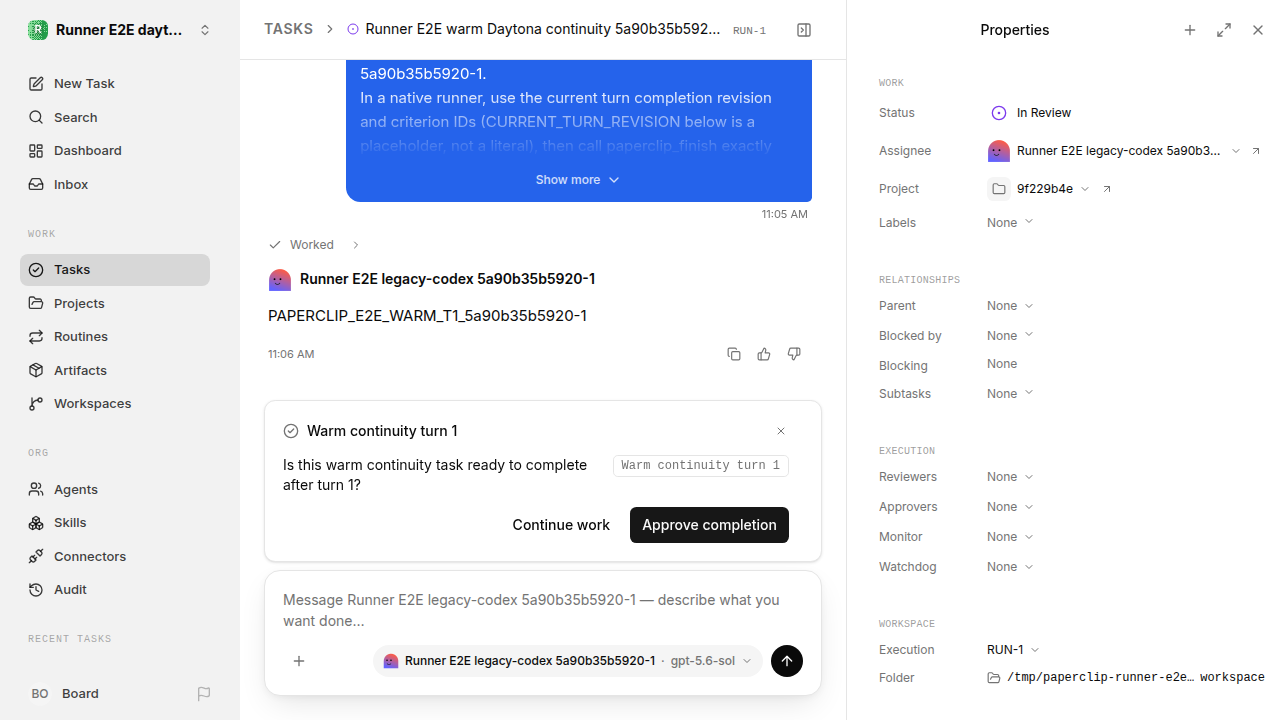
Task: Open Project 9f229b4e dropdown
Action: [1038, 189]
